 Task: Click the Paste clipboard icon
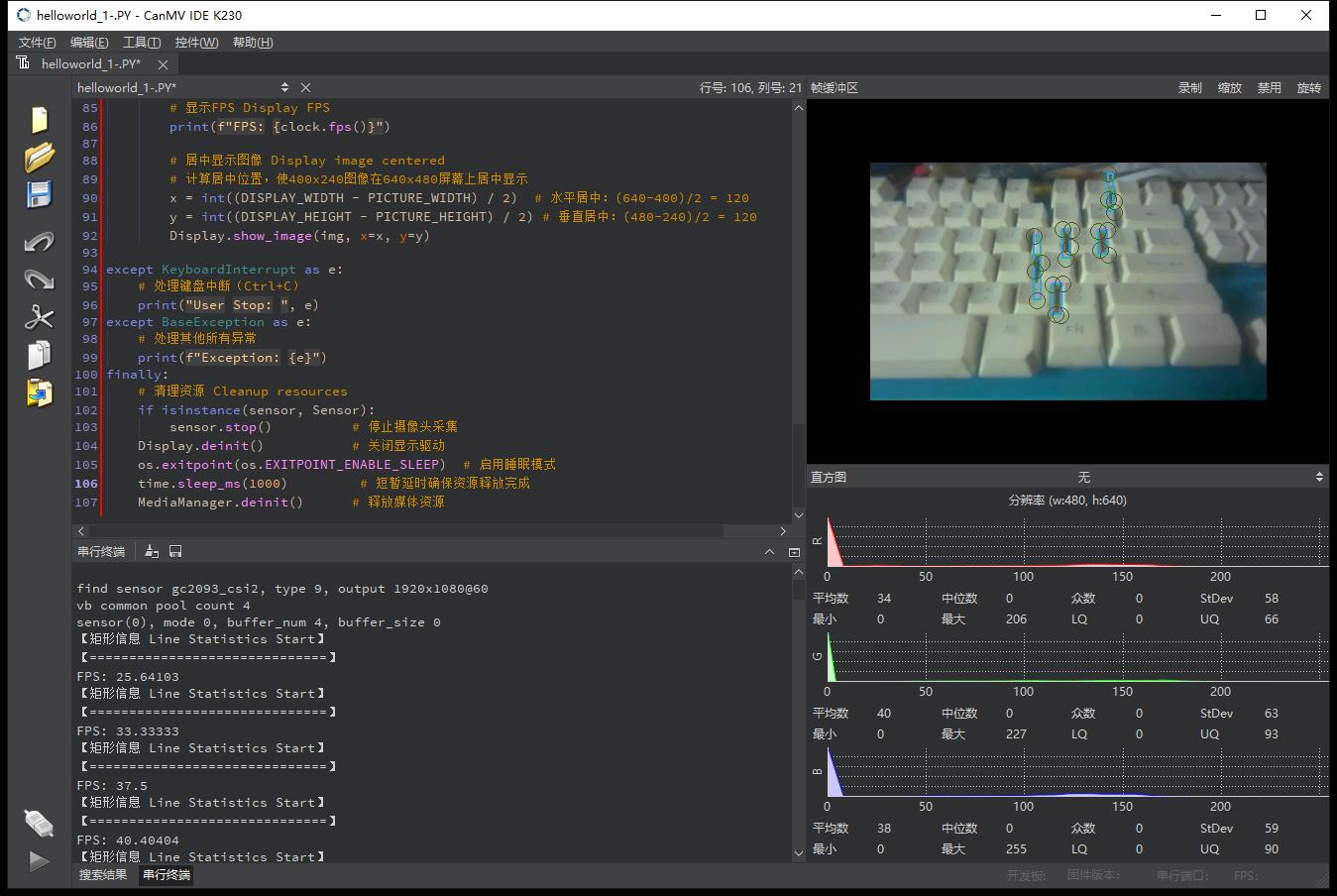[x=39, y=392]
